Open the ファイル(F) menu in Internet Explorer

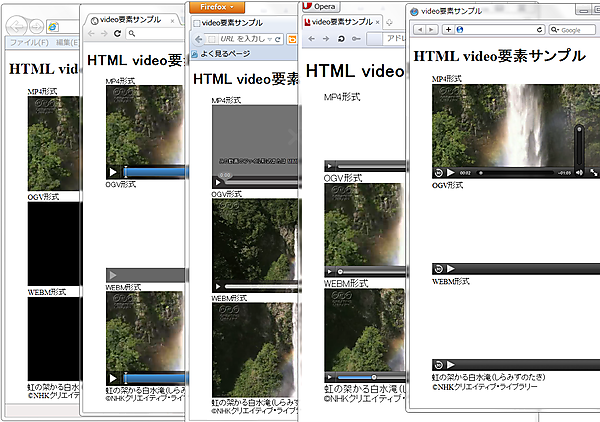point(29,42)
